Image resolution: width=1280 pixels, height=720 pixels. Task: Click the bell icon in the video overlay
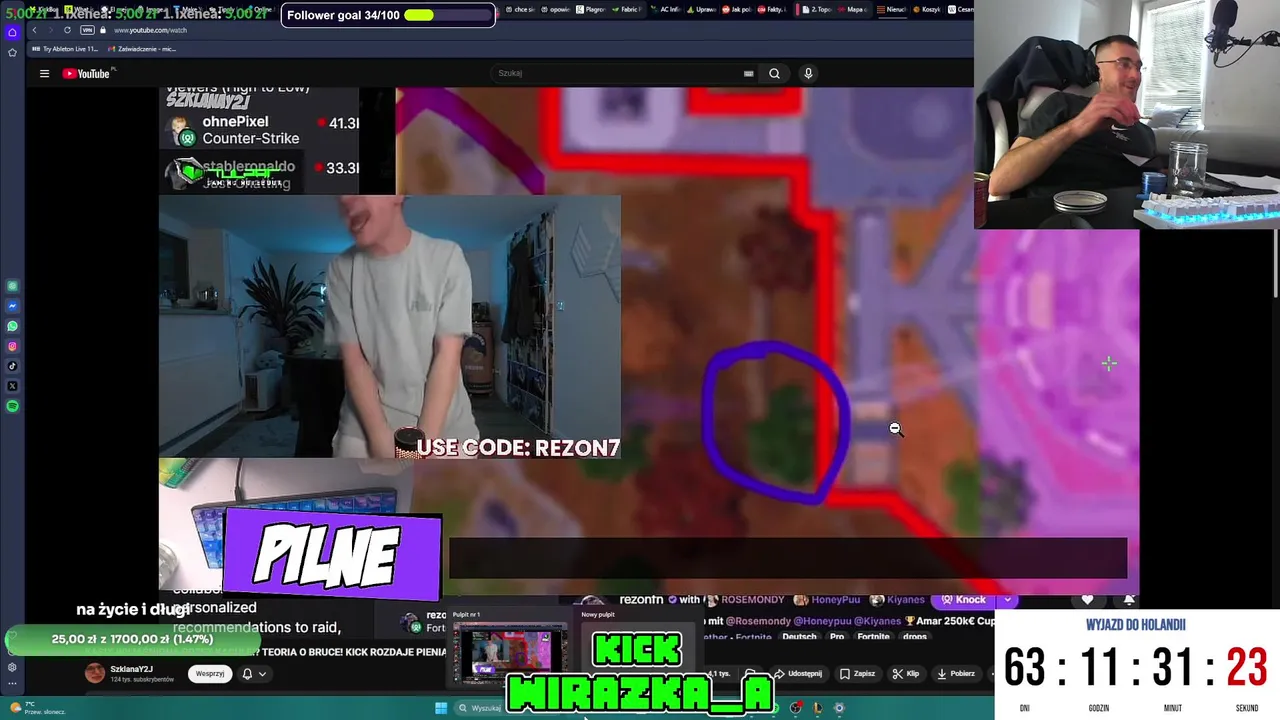pyautogui.click(x=1129, y=600)
